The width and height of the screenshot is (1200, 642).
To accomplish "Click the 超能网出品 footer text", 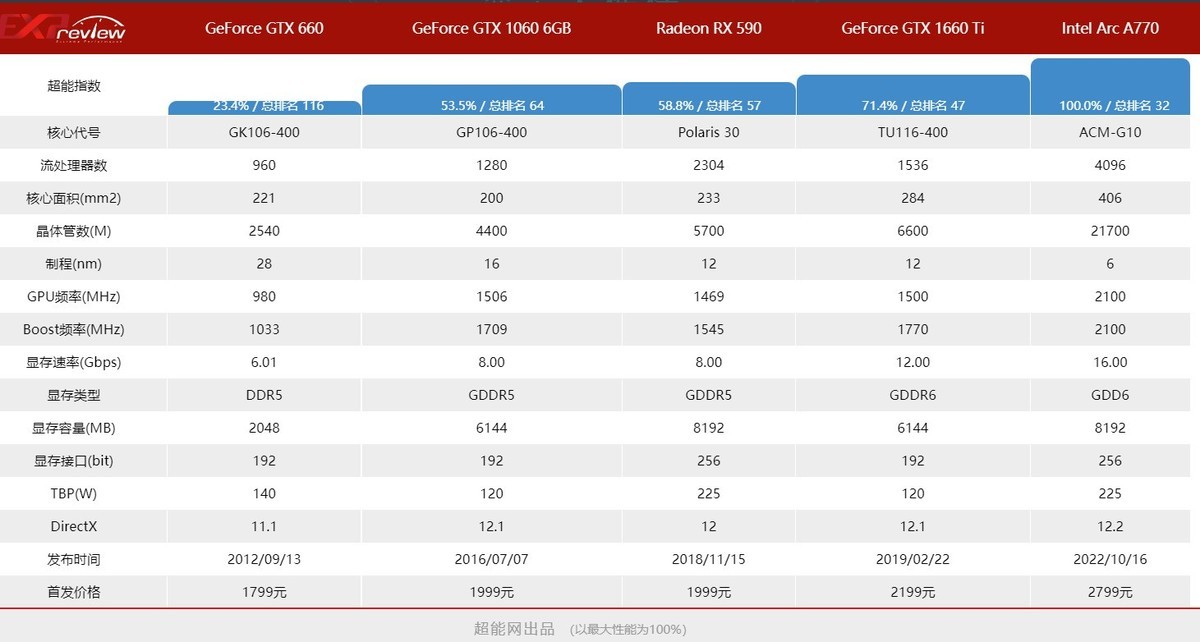I will [514, 628].
